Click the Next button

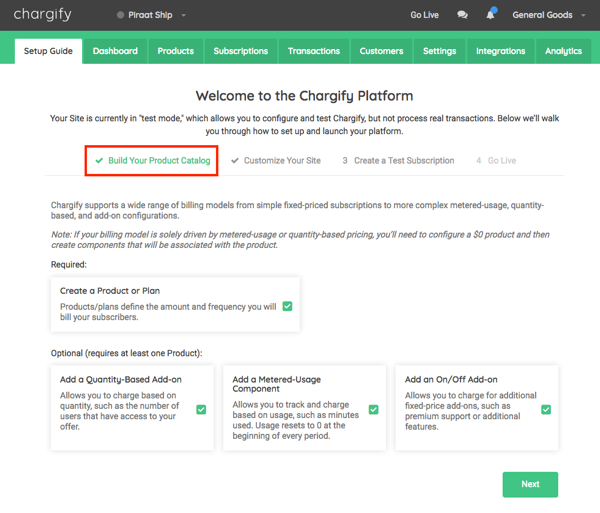click(530, 484)
